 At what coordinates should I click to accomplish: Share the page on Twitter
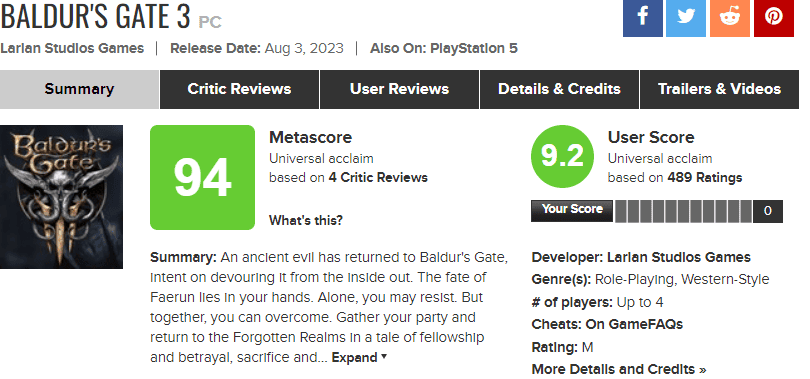point(686,18)
